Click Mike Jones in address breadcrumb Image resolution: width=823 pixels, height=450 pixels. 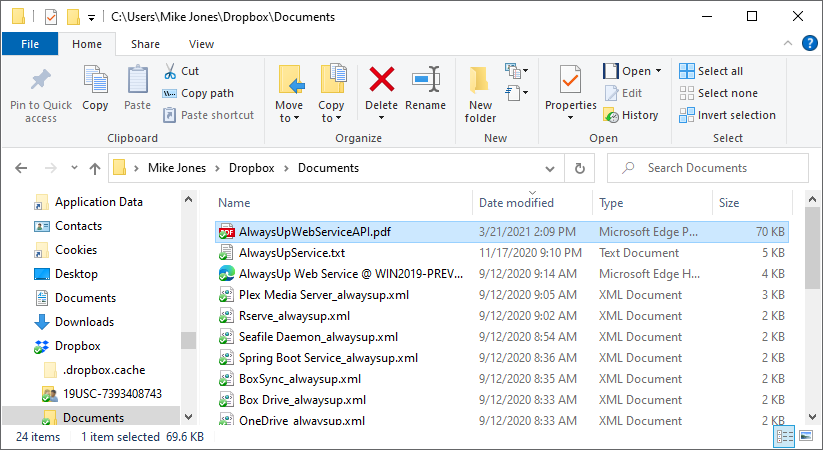(x=177, y=168)
